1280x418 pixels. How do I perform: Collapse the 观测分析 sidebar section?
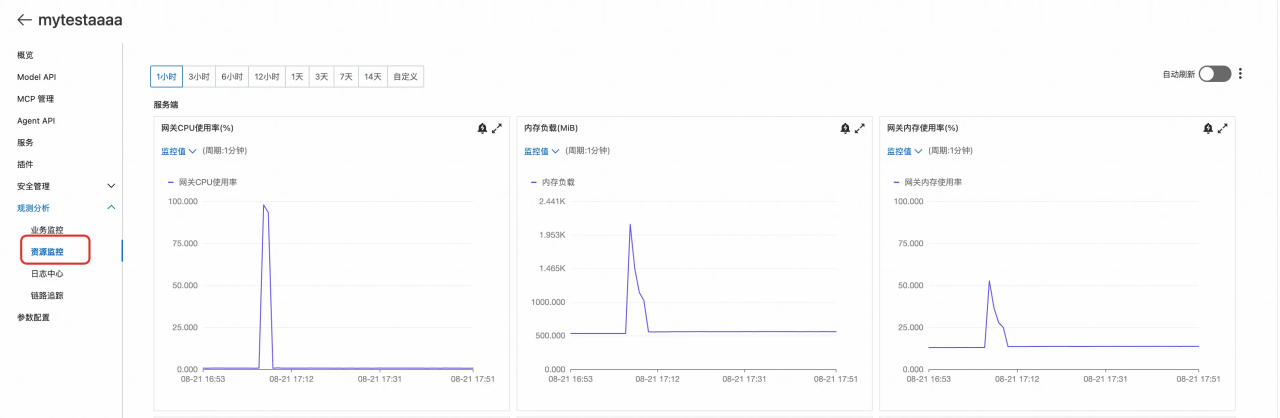click(x=111, y=208)
